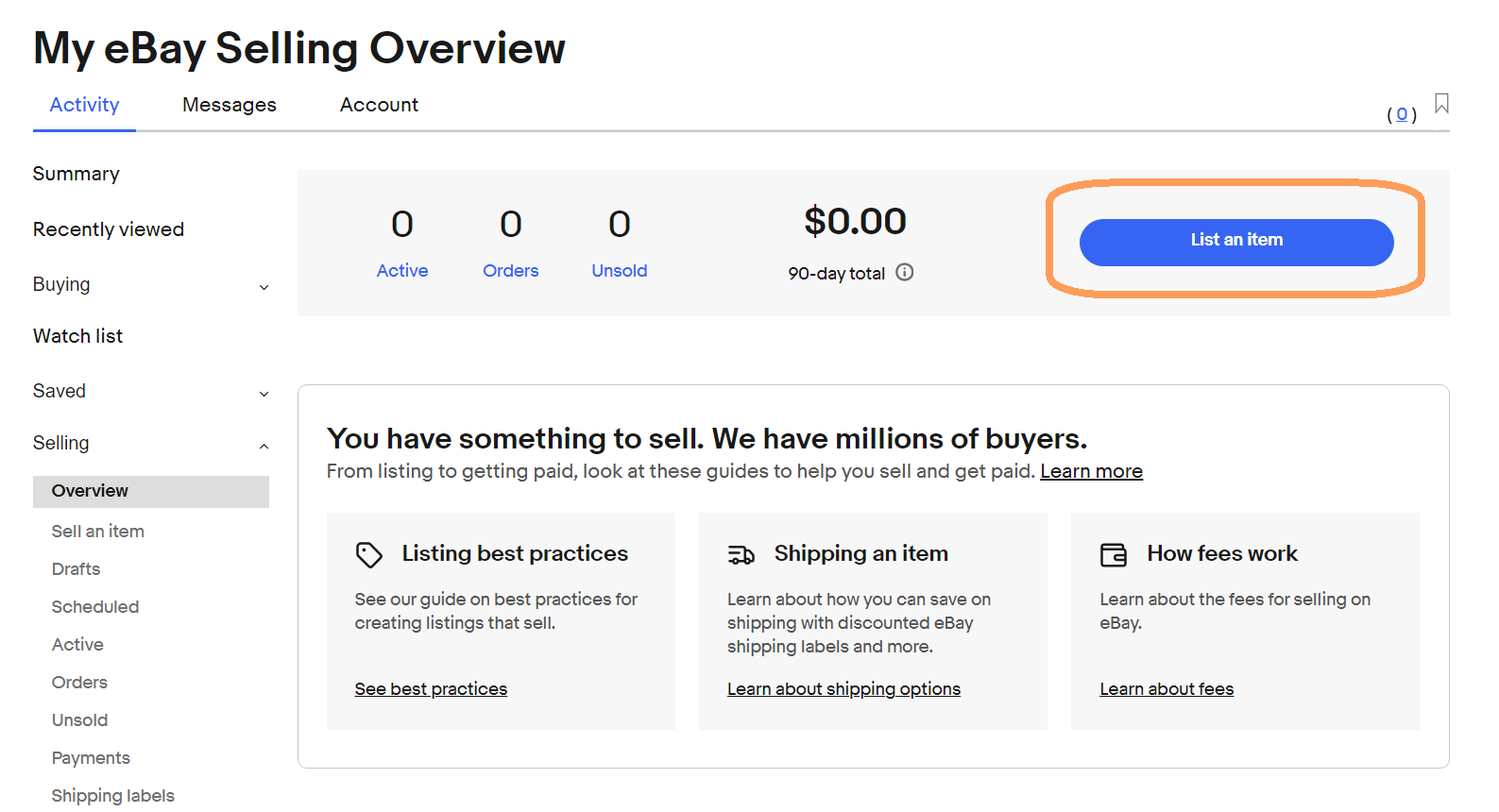The image size is (1499, 812).
Task: Click the truck icon for Shipping an item
Action: coord(741,554)
